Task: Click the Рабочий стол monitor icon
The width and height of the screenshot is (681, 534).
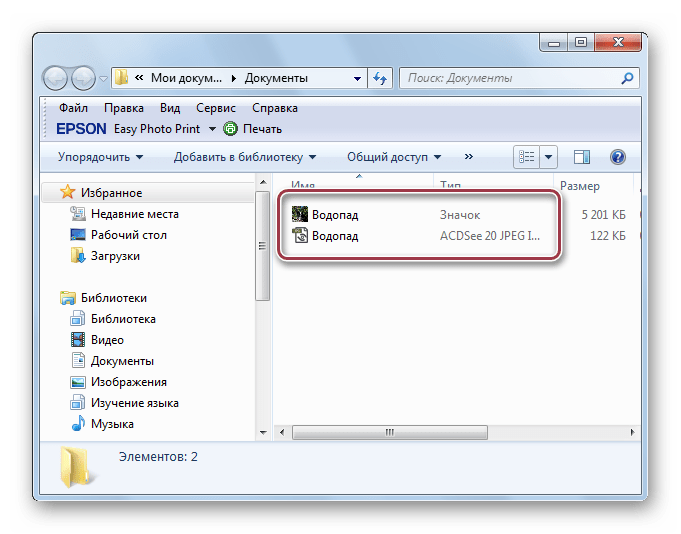Action: click(x=78, y=235)
